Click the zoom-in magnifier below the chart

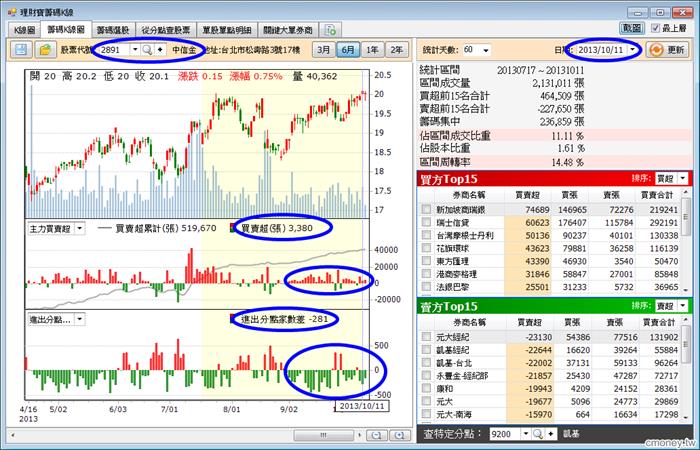tap(400, 435)
